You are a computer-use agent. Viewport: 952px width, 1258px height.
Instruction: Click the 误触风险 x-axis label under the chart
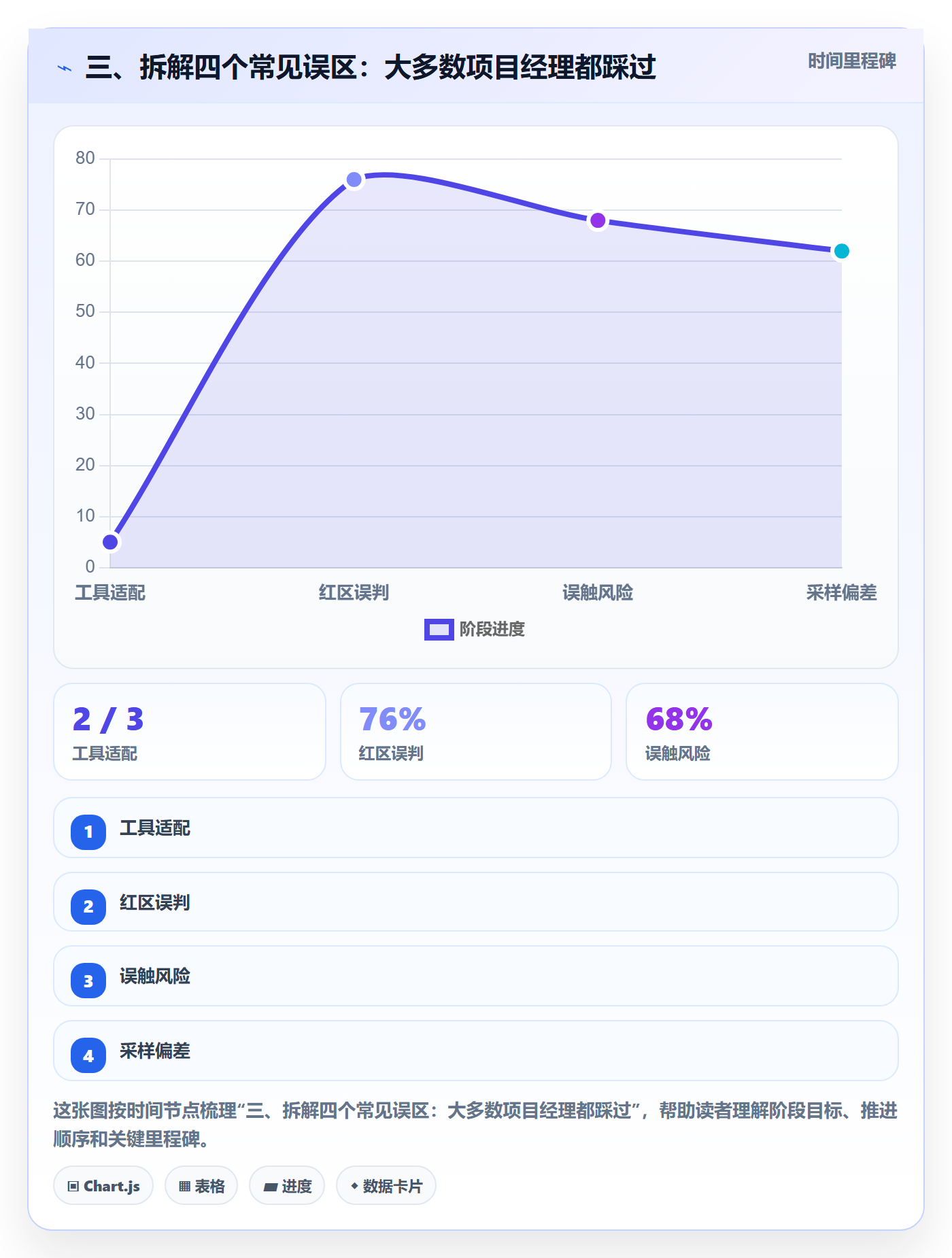coord(598,593)
